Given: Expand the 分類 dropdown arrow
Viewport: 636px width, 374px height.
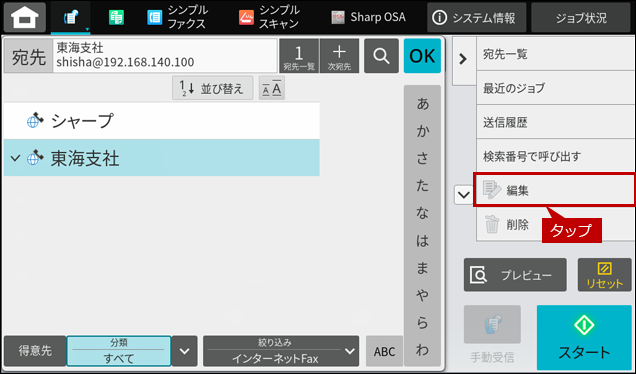Looking at the screenshot, I should 185,351.
